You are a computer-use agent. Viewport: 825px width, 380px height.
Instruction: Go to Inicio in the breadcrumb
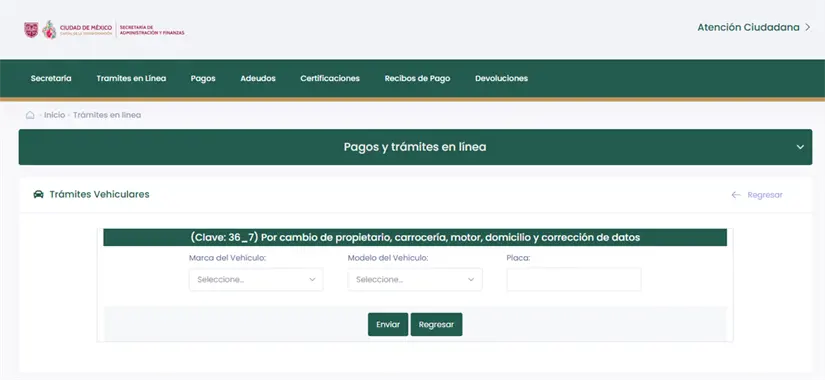tap(54, 115)
